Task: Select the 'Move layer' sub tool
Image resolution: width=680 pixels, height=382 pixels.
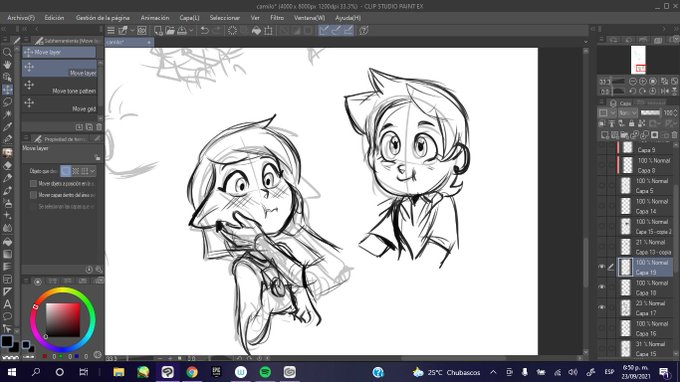Action: (x=59, y=69)
